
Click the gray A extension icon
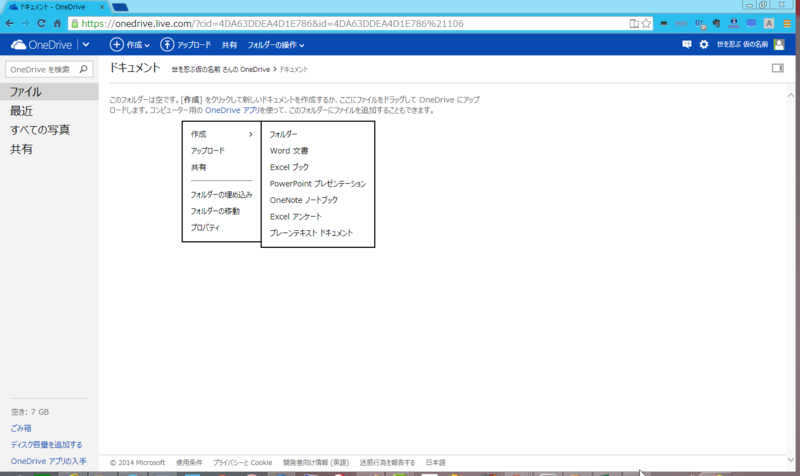pyautogui.click(x=769, y=23)
